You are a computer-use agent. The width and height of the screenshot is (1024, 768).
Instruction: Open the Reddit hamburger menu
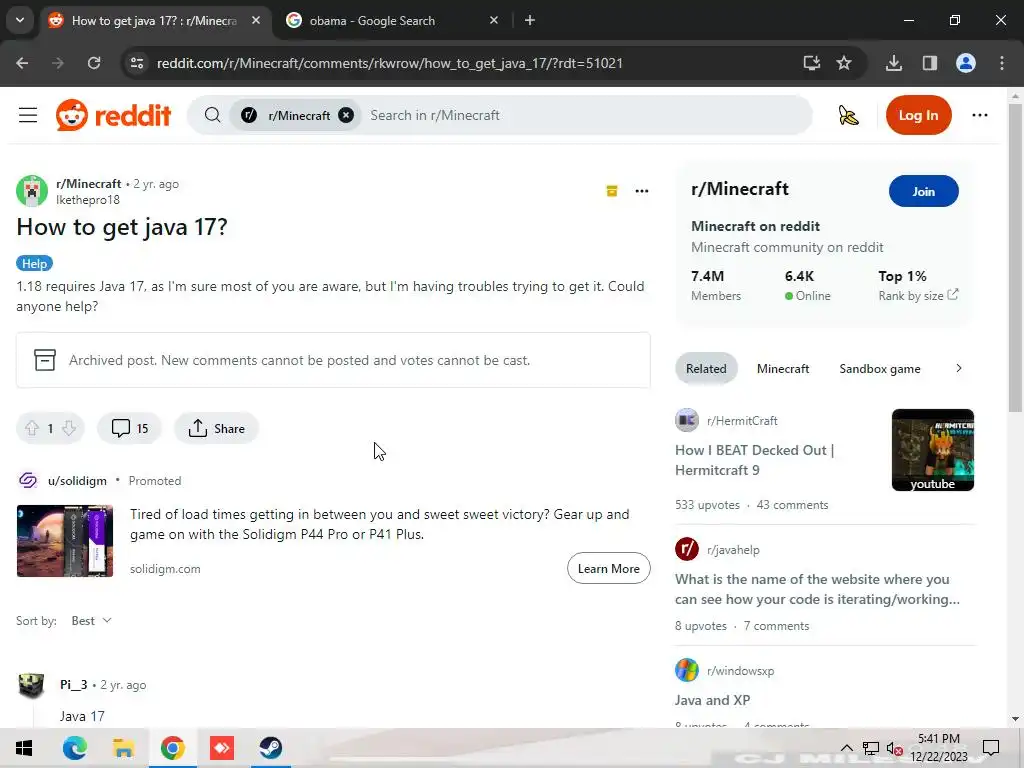(x=27, y=115)
